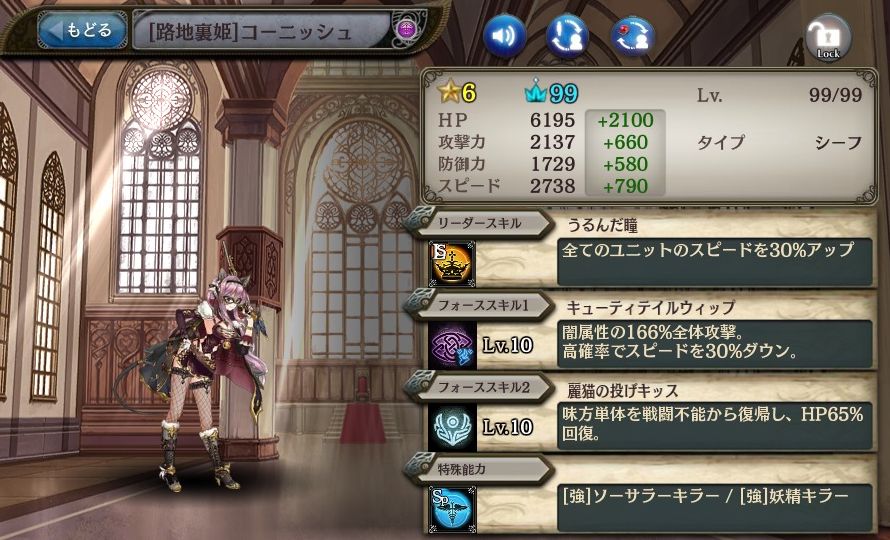Open the 特殊能力 header tab
The height and width of the screenshot is (540, 890).
pyautogui.click(x=478, y=469)
